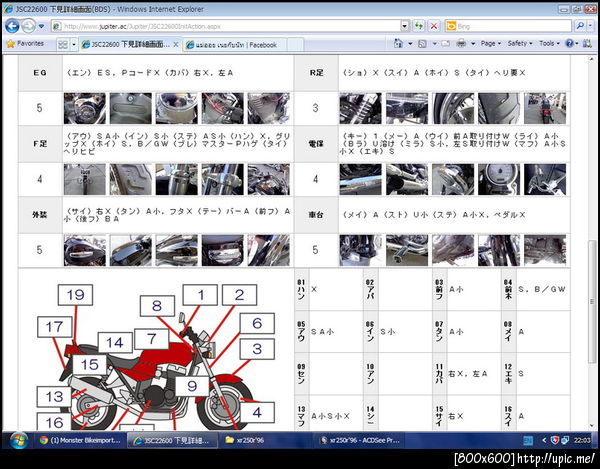Screen dimensions: 600x469
Task: Click diagram label number 2
Action: 240,295
